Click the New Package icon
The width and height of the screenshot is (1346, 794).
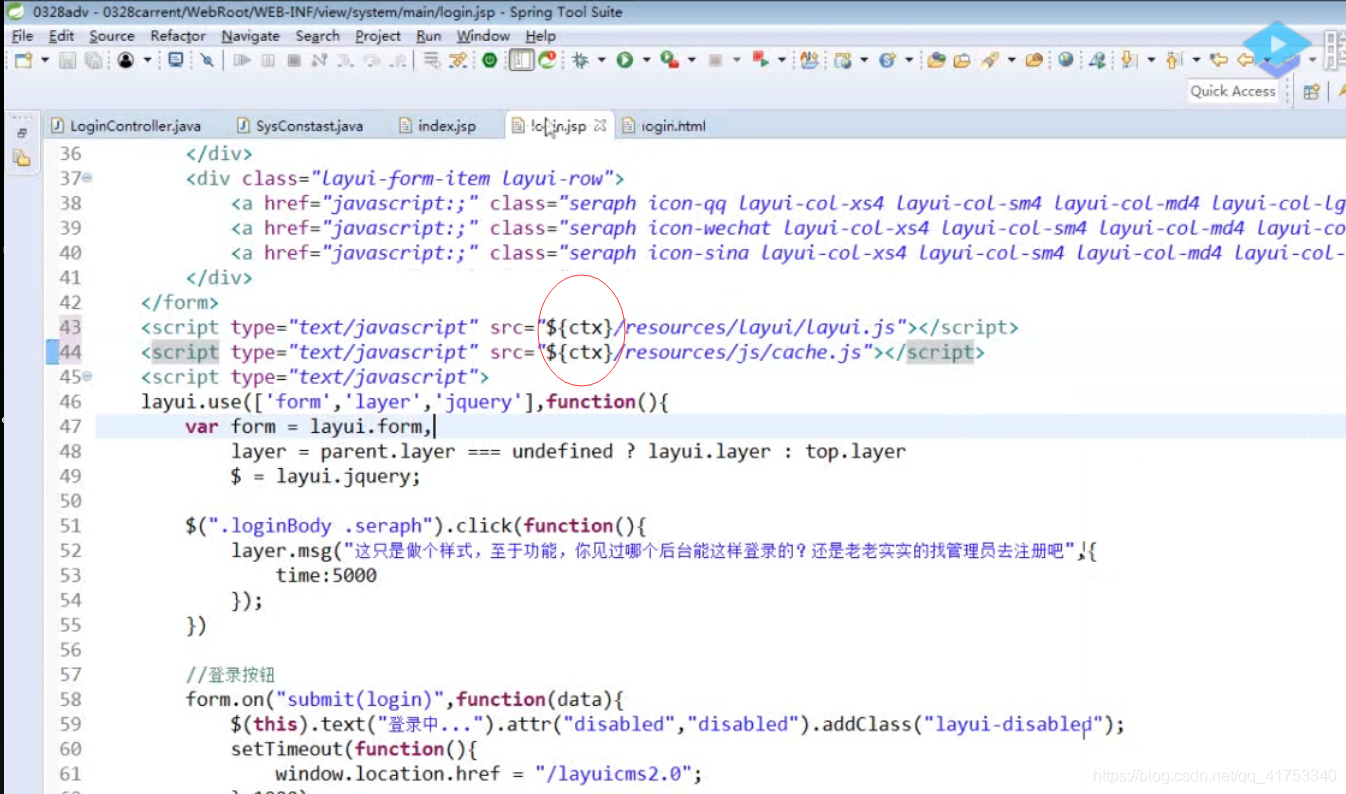(842, 60)
